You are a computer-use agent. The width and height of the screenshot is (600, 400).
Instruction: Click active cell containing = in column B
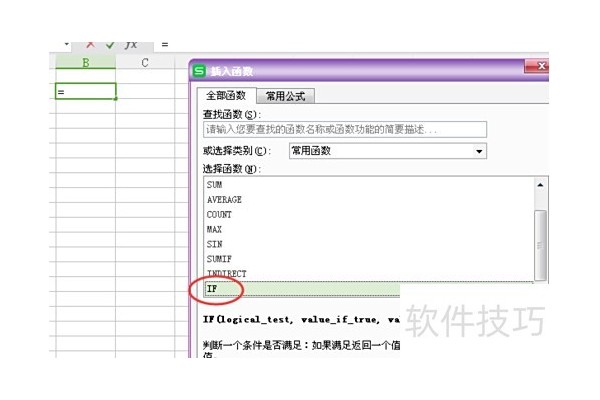86,91
